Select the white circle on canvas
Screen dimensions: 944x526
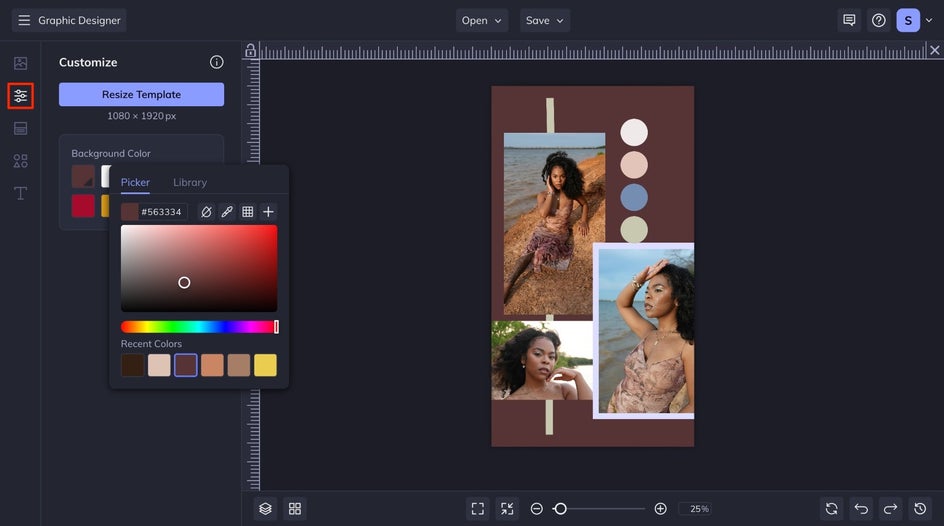pos(634,132)
